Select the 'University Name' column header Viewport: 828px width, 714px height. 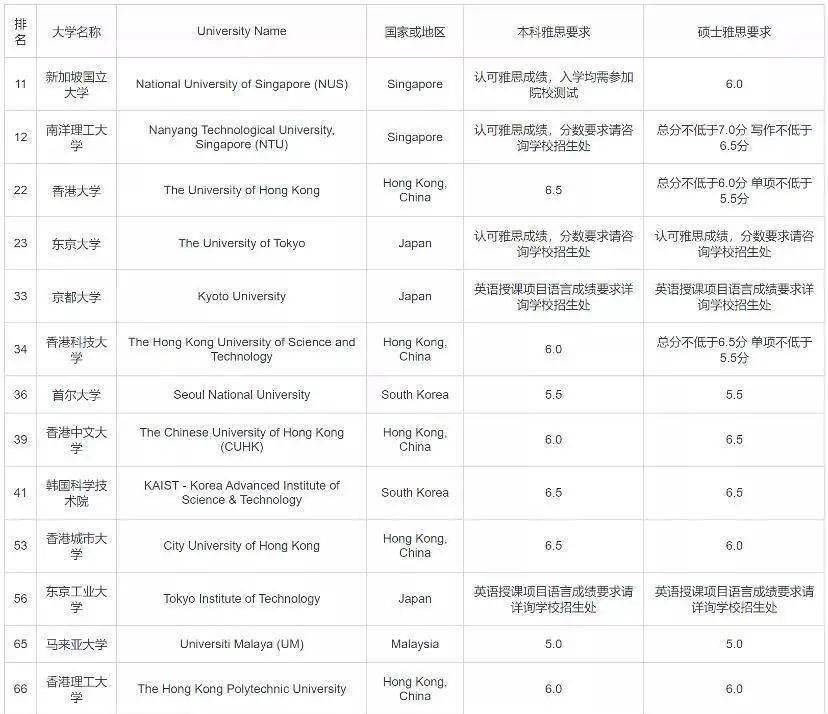[x=241, y=31]
